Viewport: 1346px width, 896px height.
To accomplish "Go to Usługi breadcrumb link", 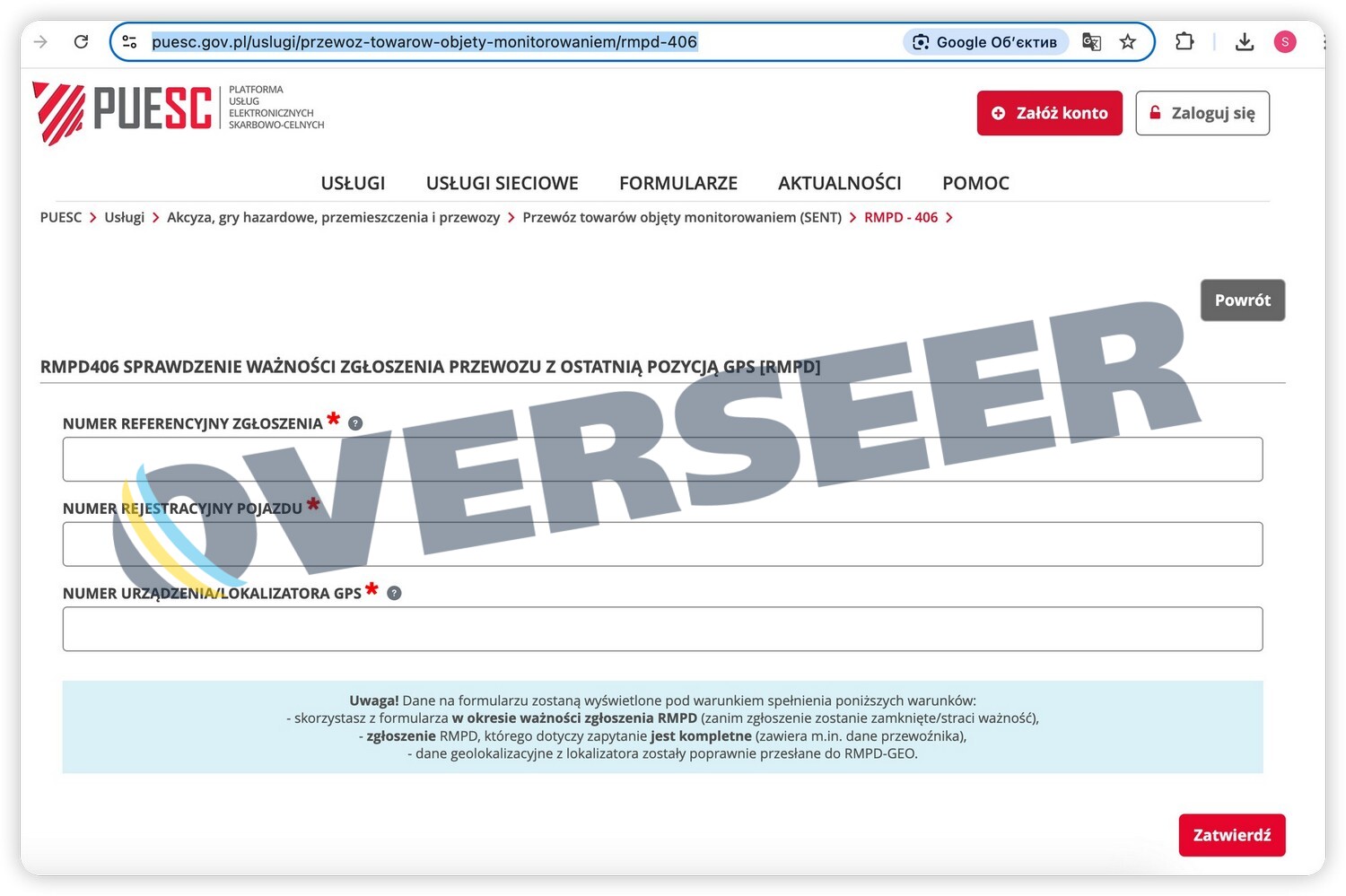I will 124,217.
